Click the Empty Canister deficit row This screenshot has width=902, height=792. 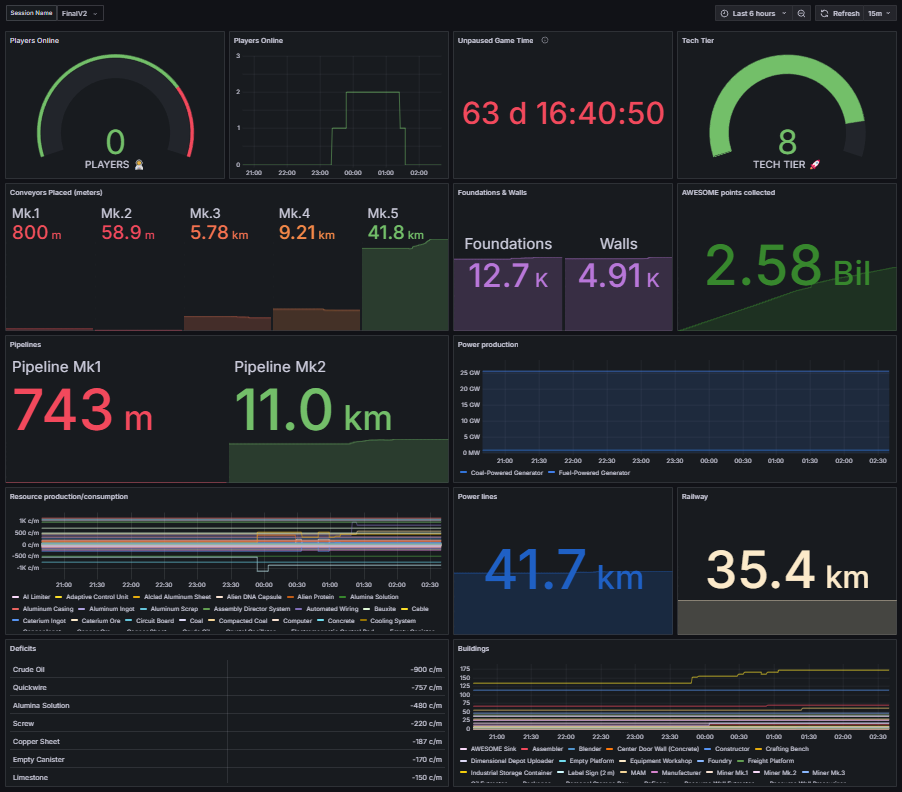pos(227,759)
